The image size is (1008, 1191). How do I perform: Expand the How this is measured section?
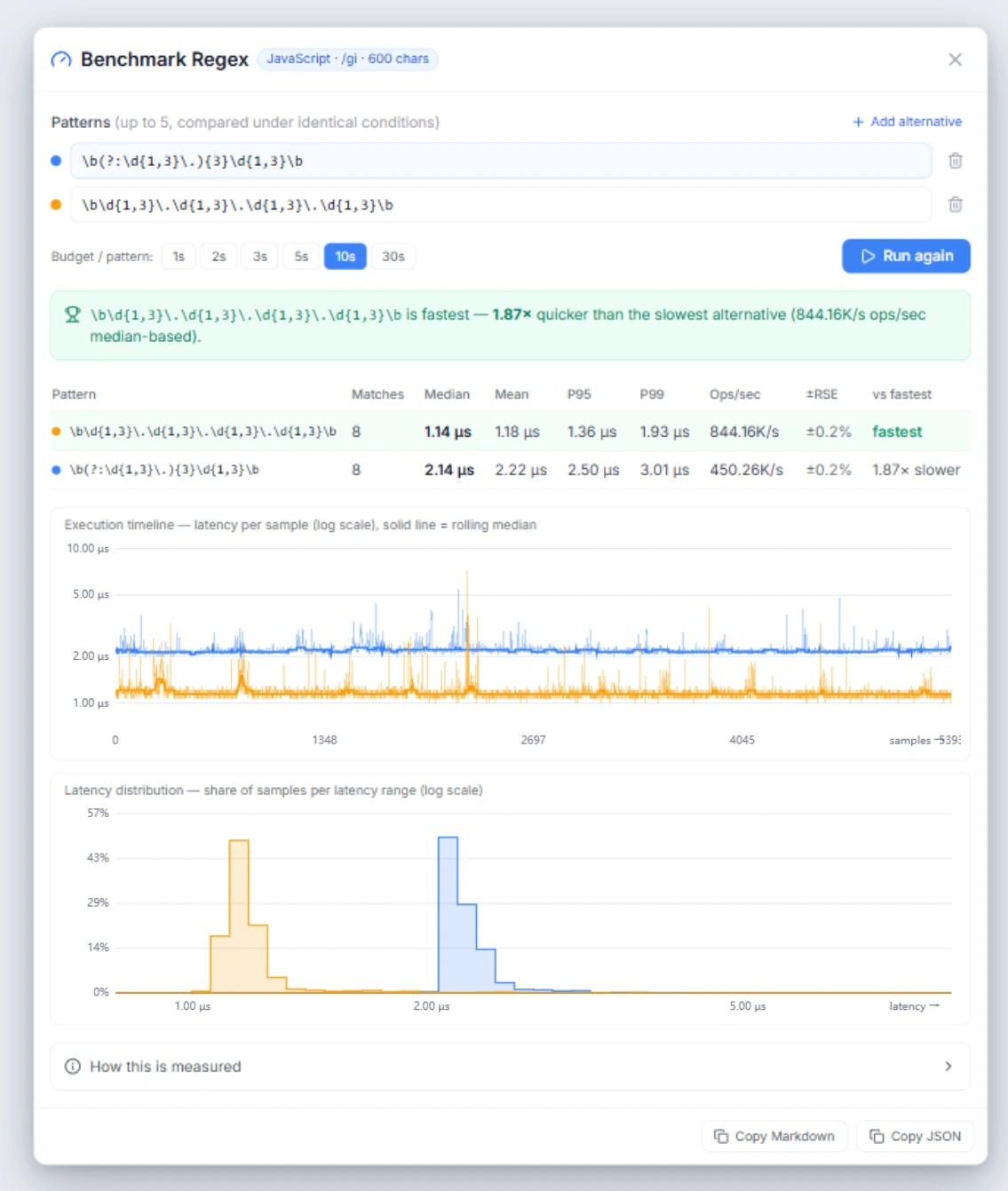510,1067
